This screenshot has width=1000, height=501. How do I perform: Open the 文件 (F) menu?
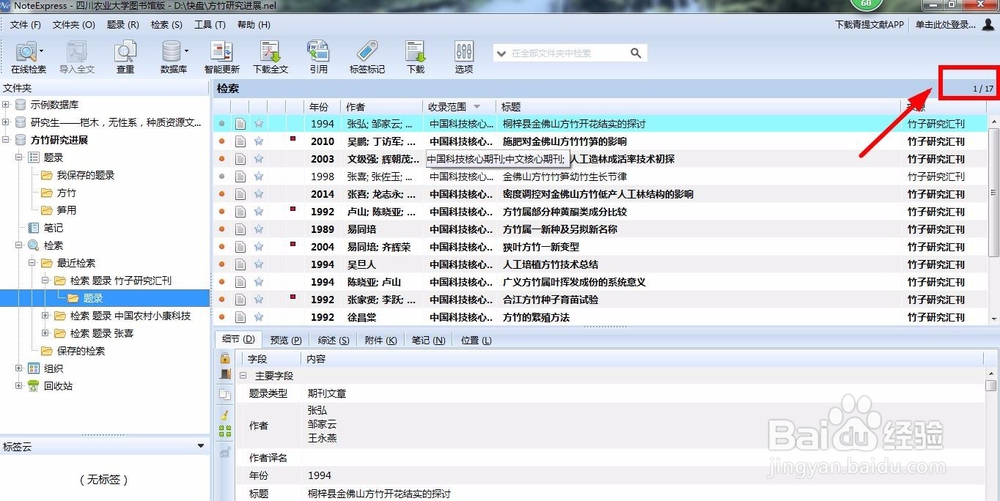26,25
